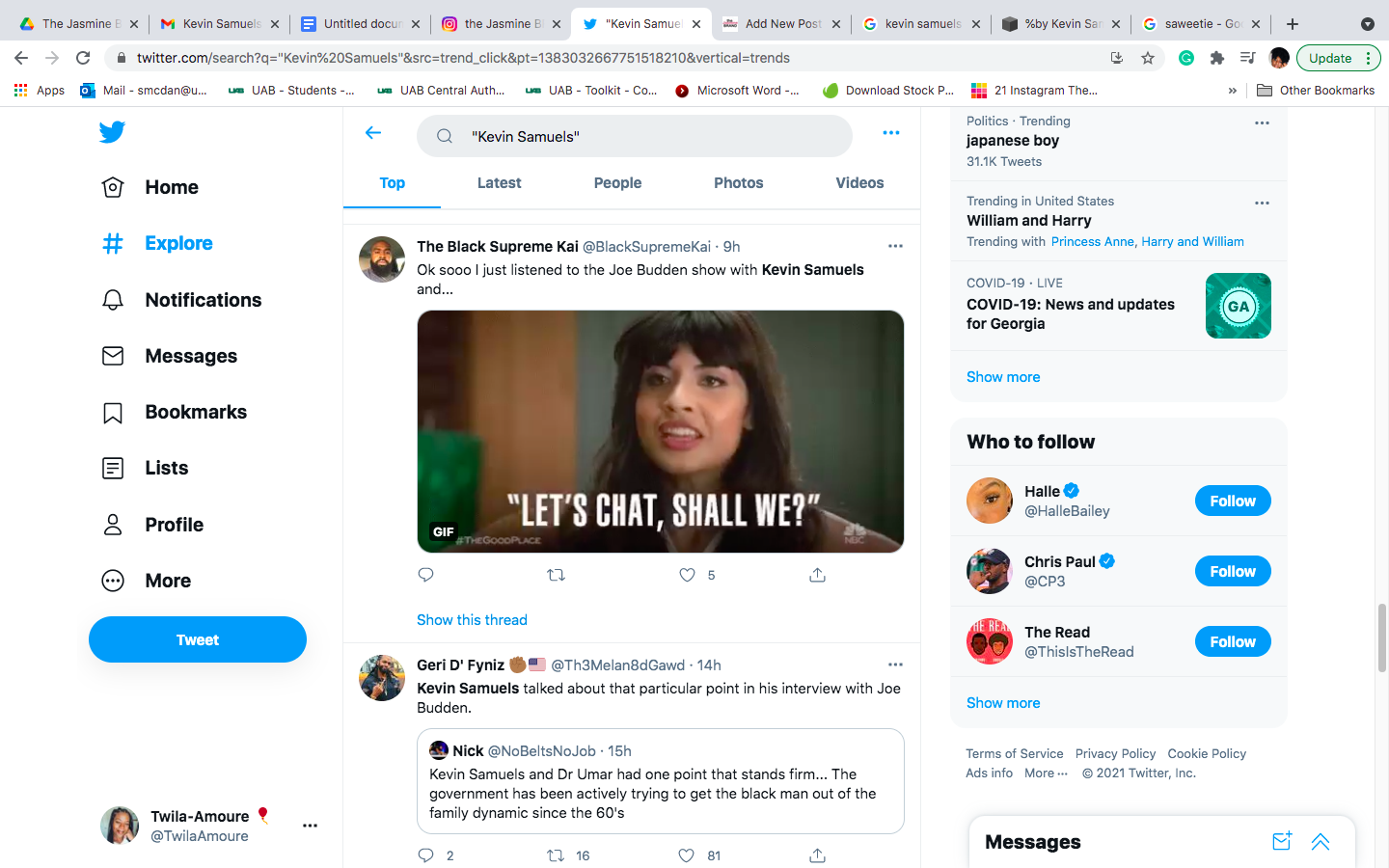Screen dimensions: 1389x868
Task: Open Chrome extensions puzzle icon
Action: click(1217, 58)
